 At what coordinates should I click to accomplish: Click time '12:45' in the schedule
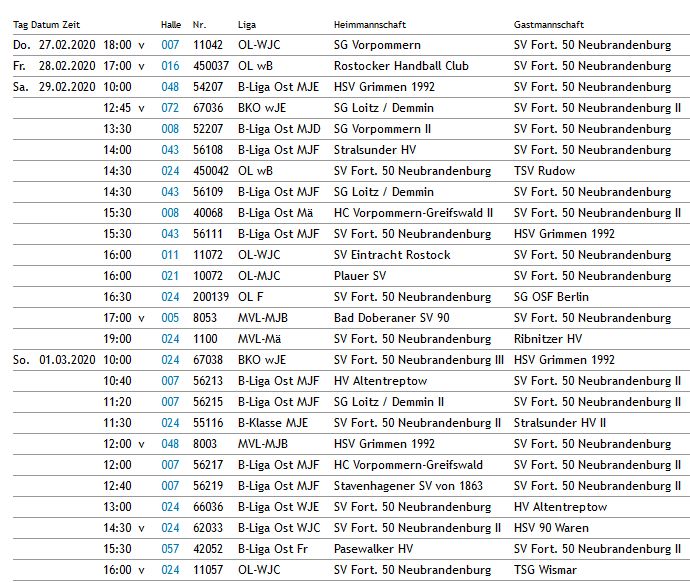[117, 108]
